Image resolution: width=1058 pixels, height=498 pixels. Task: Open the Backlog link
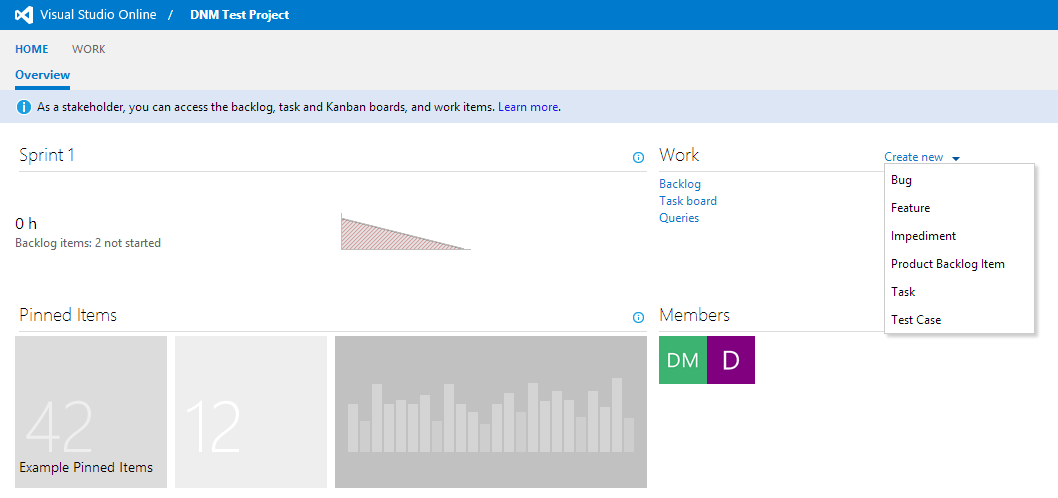[x=679, y=184]
